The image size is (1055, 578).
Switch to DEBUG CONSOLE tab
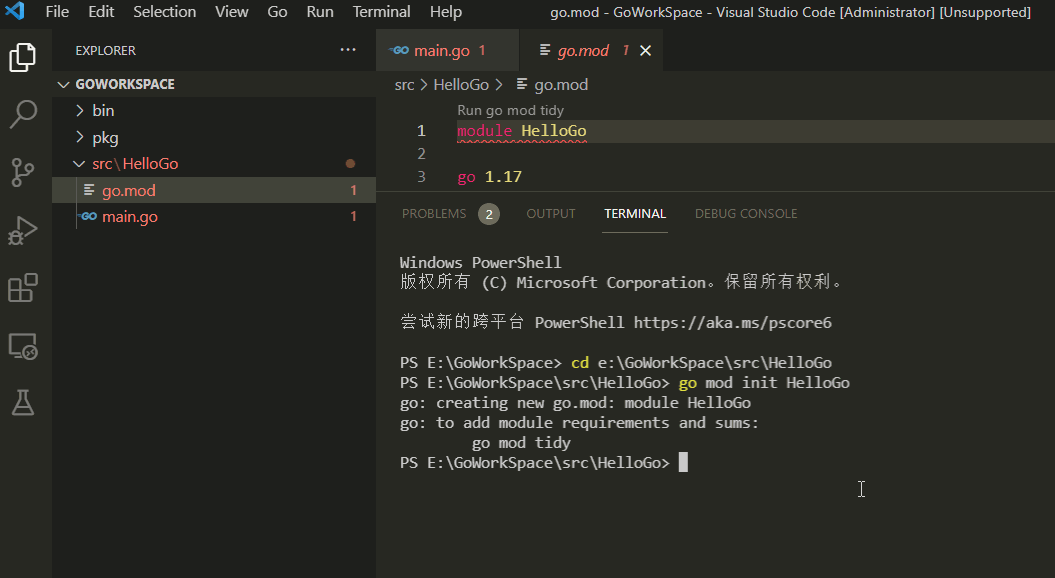click(746, 214)
